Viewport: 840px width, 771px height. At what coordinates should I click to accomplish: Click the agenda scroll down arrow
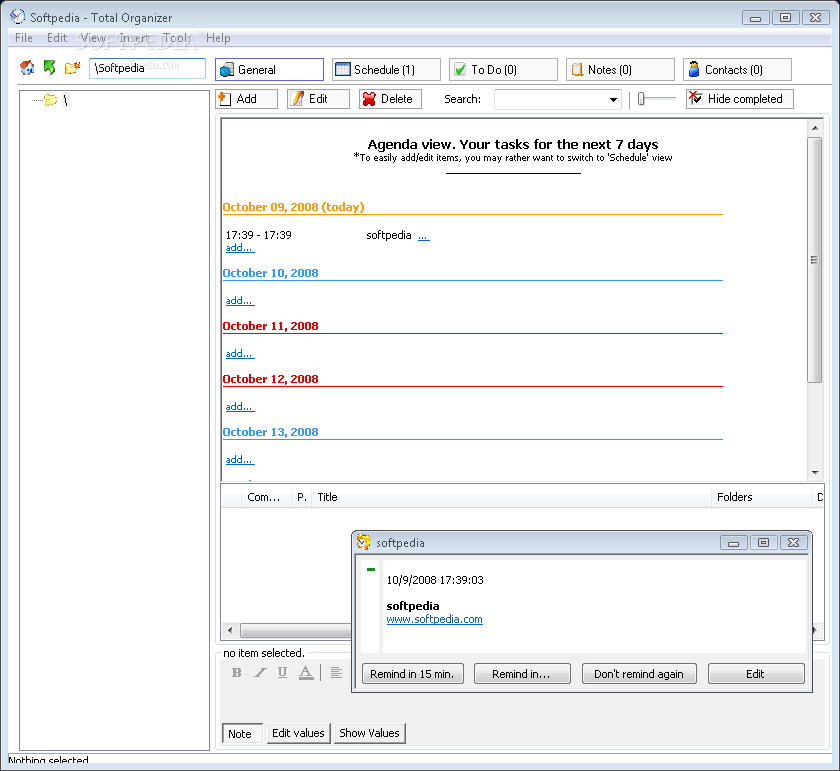(x=815, y=473)
